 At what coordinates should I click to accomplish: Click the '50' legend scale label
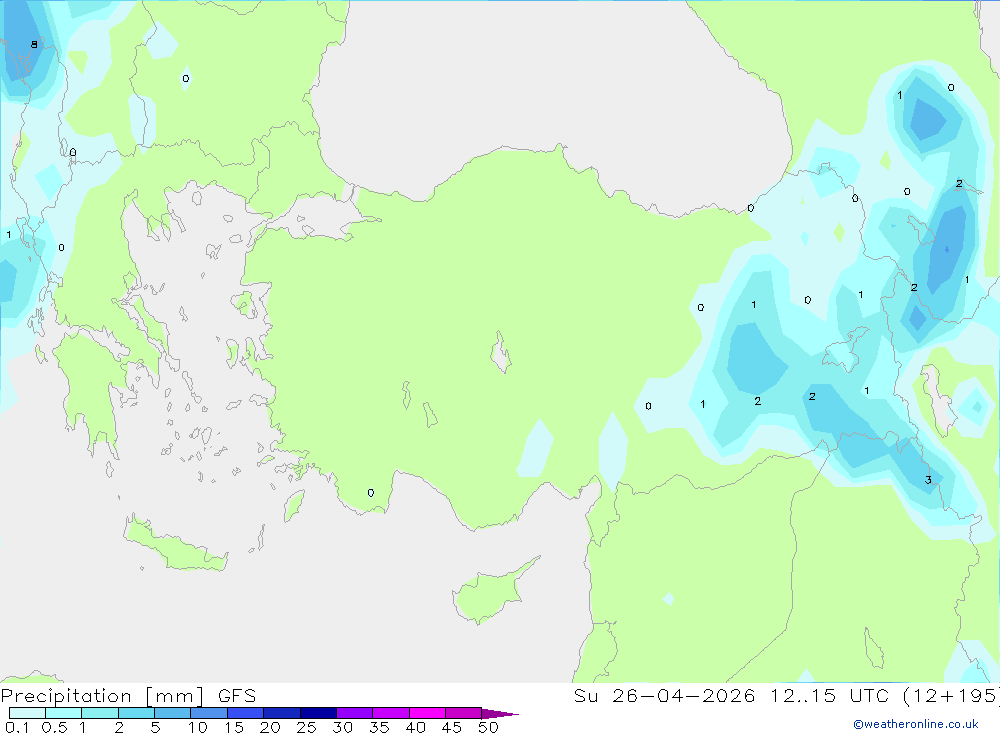click(x=488, y=727)
